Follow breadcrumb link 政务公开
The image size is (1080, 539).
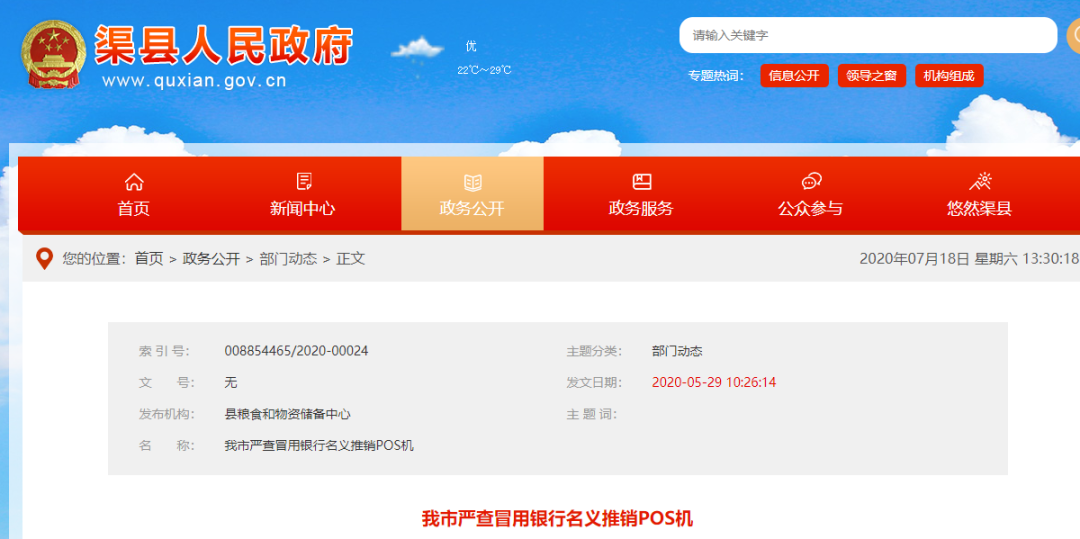(x=211, y=259)
